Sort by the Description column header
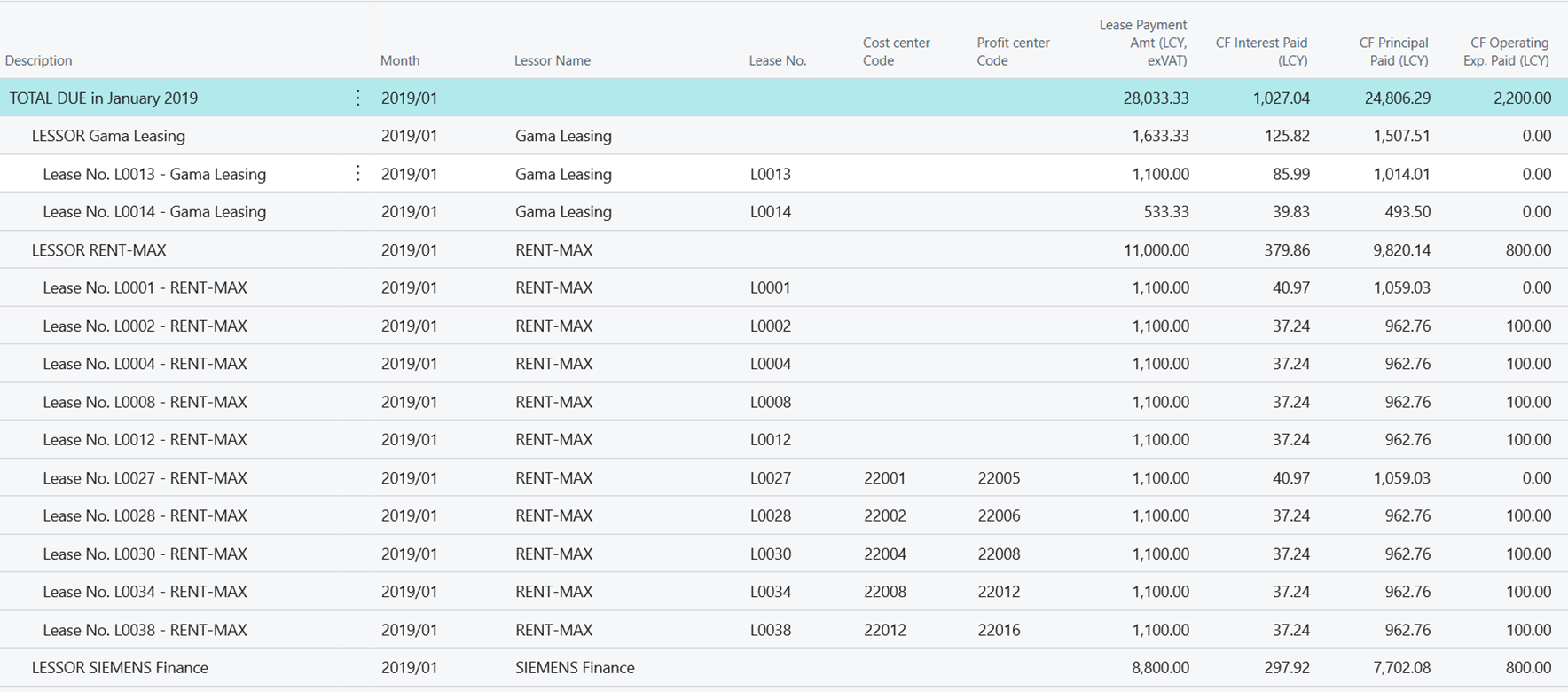Screen dimensions: 1568x692 coord(38,60)
